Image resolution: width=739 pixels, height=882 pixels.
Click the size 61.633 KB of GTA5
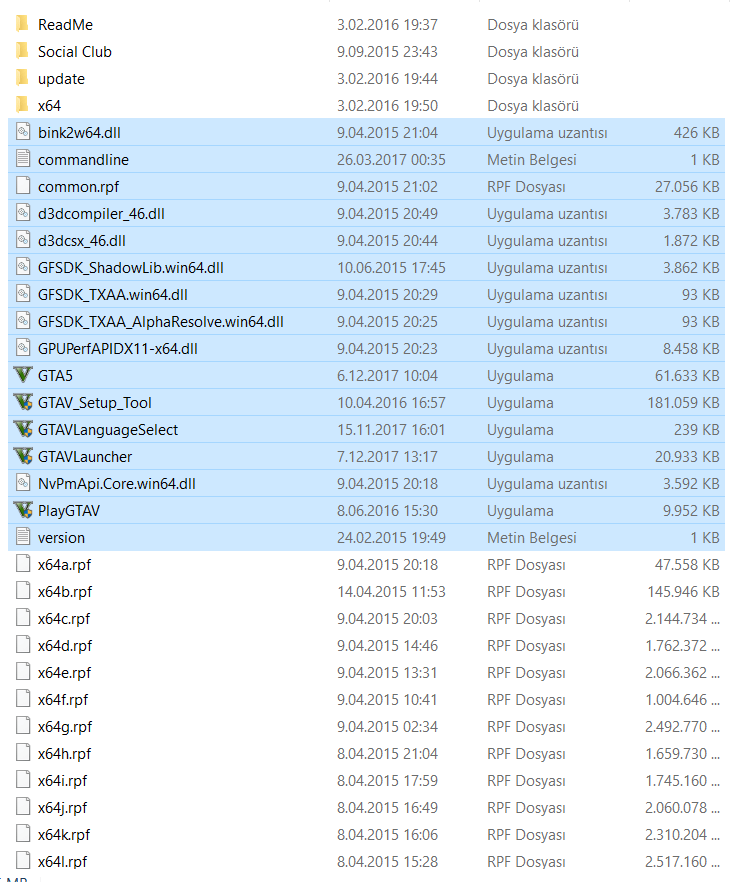click(x=687, y=376)
